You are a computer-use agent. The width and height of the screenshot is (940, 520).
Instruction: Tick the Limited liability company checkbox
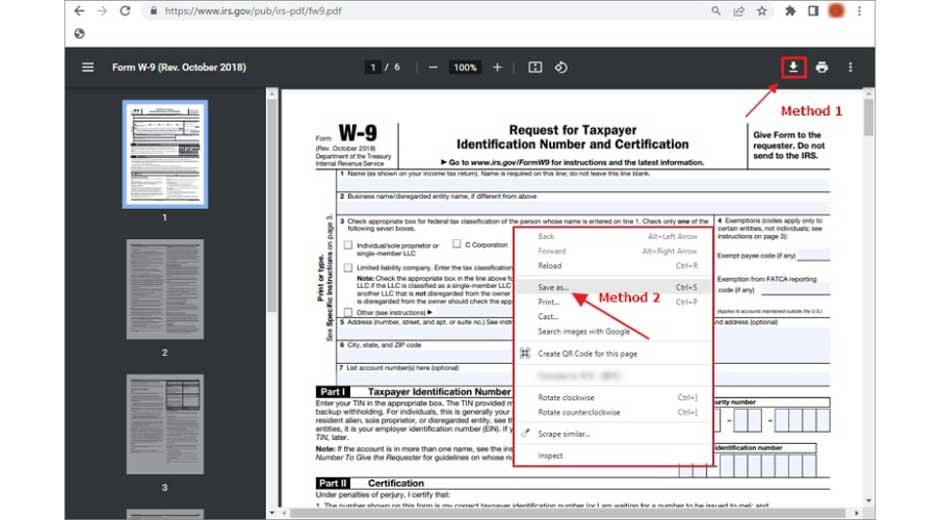(348, 268)
